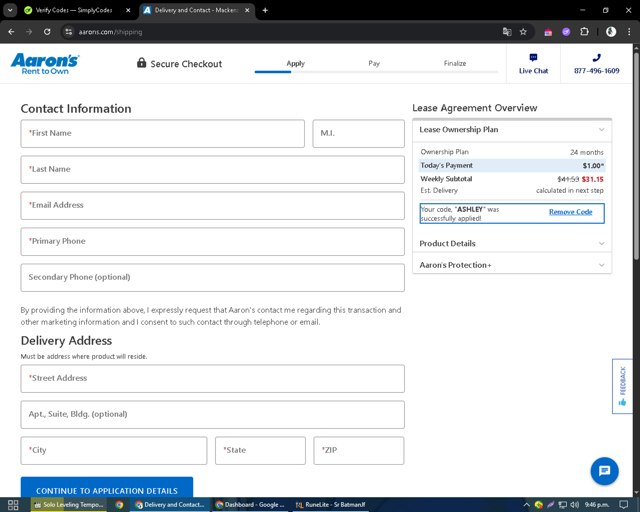Open the State field
The image size is (640, 512).
click(x=260, y=450)
